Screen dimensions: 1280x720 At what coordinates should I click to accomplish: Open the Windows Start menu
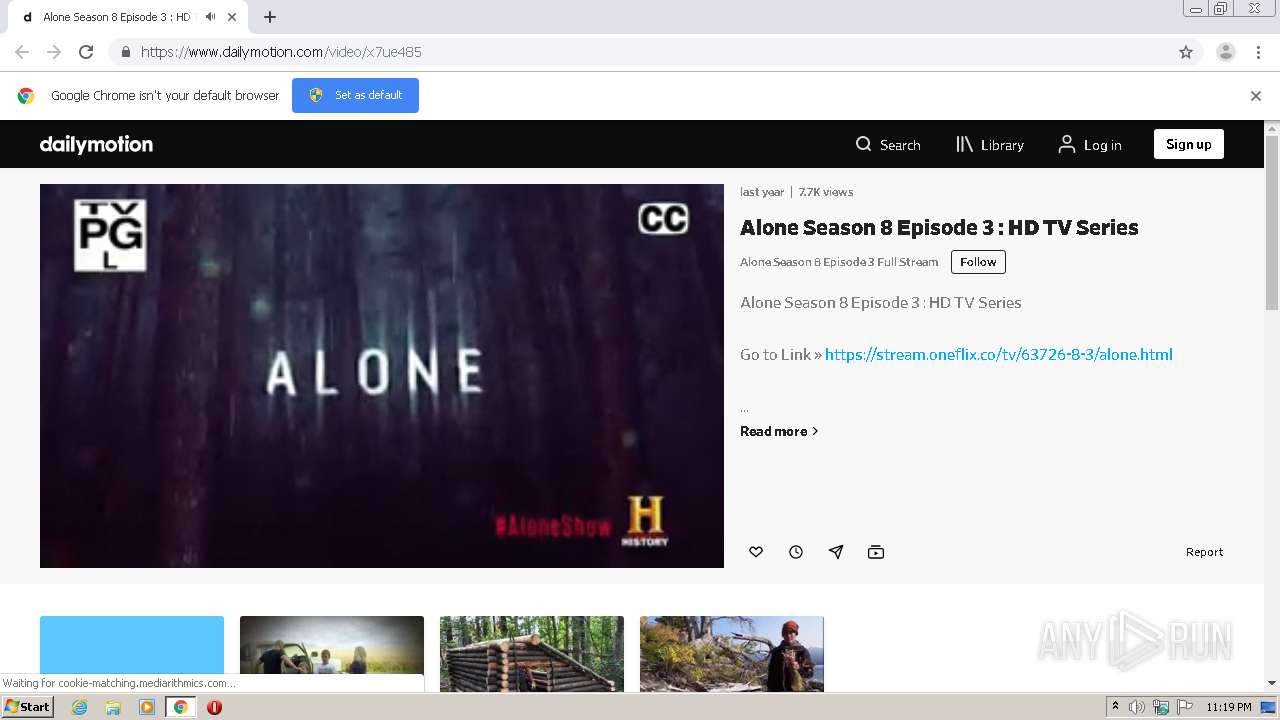coord(28,707)
